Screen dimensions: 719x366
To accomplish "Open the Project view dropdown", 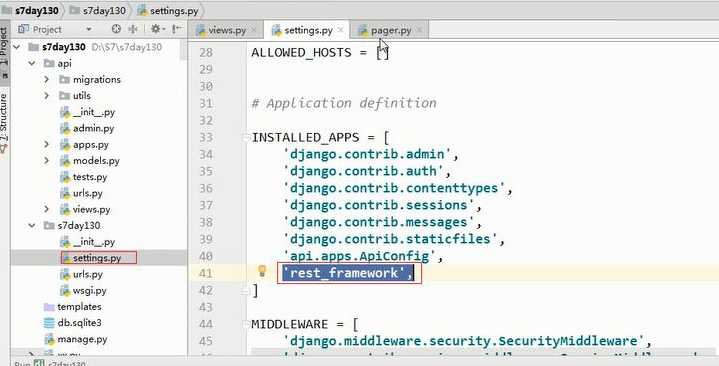I will pos(88,29).
